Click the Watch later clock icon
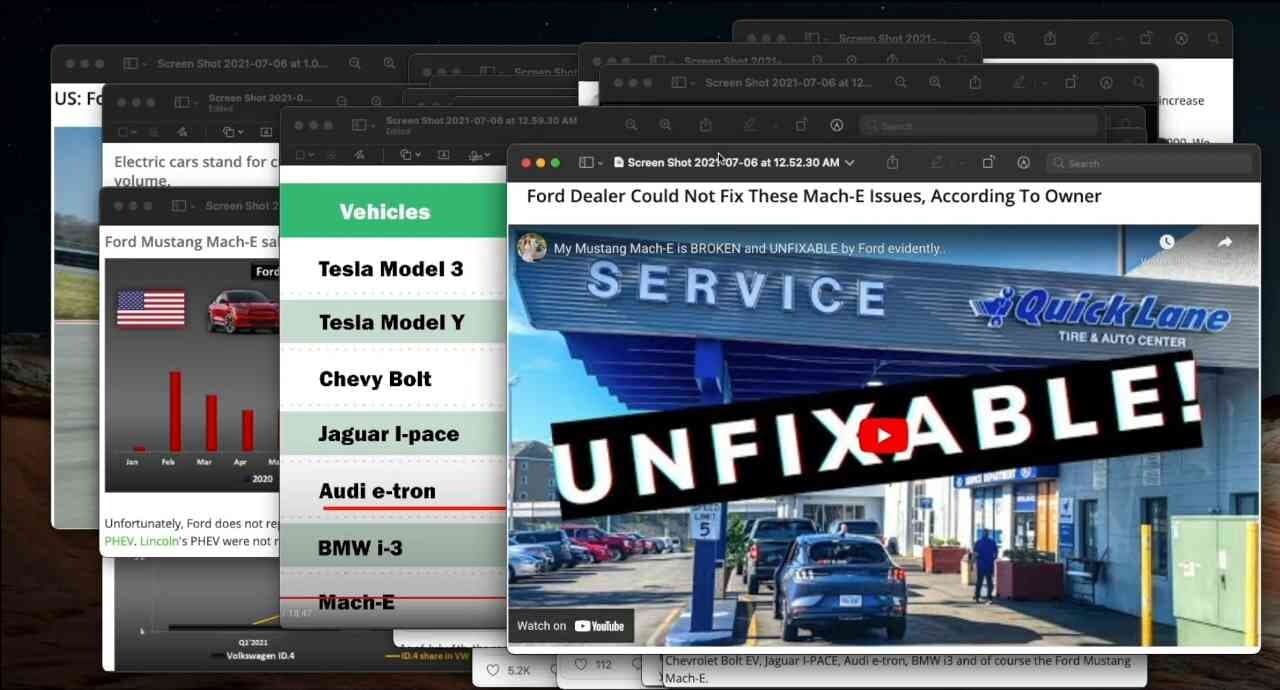This screenshot has width=1280, height=690. tap(1166, 243)
